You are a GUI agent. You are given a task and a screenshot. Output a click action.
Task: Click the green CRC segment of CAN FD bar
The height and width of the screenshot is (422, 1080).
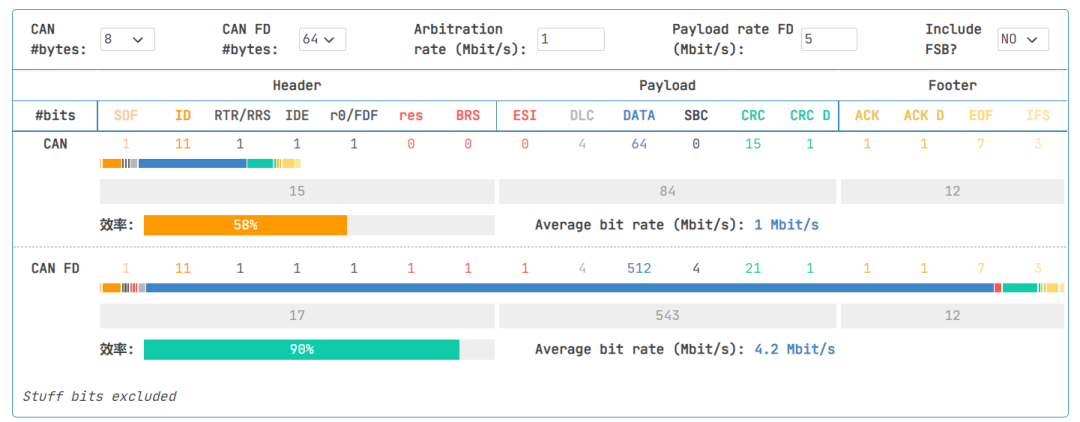(1019, 288)
